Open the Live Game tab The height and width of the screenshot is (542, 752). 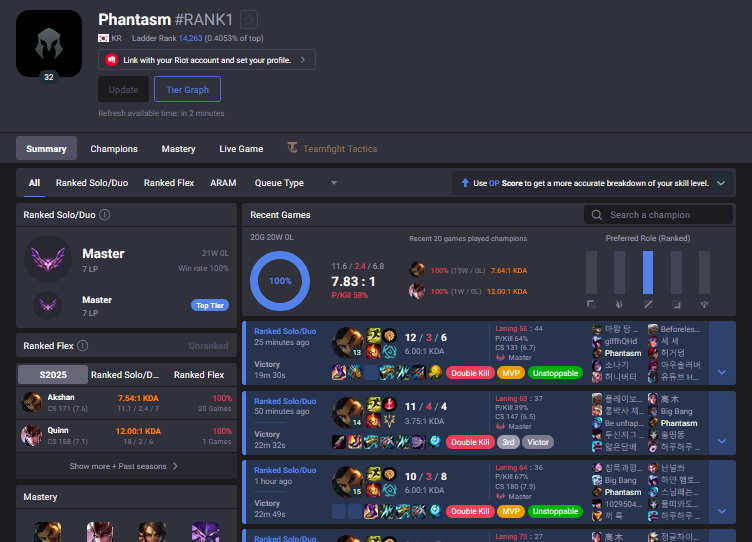pyautogui.click(x=241, y=149)
